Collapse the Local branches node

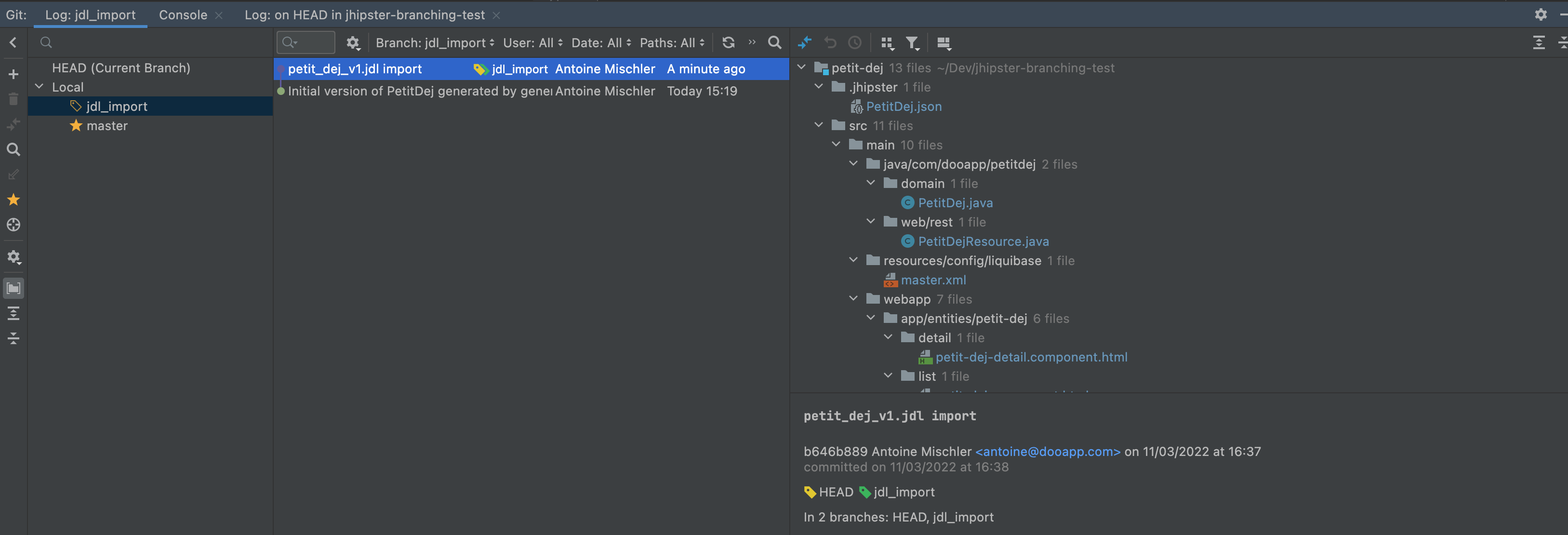pyautogui.click(x=40, y=87)
